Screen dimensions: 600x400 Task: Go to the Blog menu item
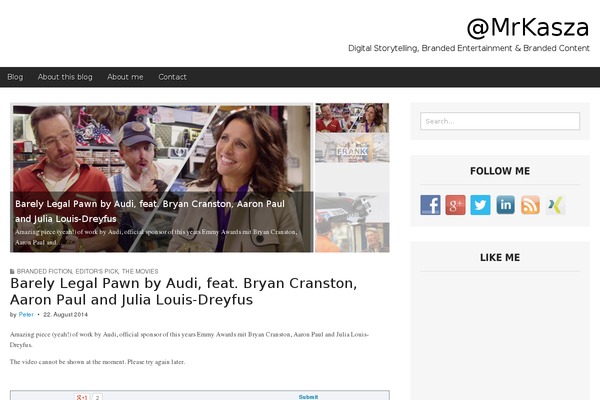pos(15,77)
